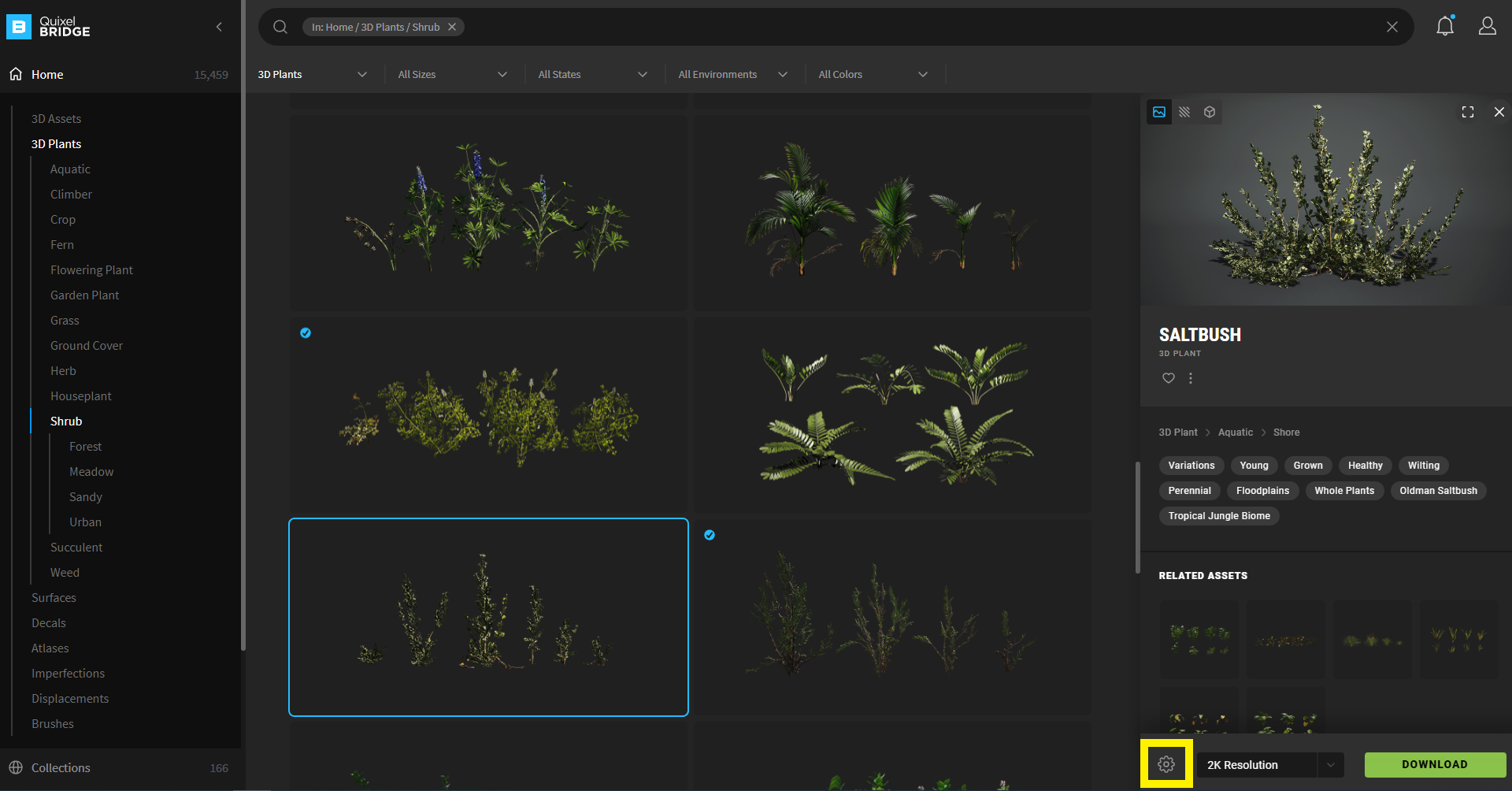
Task: Click the DOWNLOAD button
Action: pyautogui.click(x=1435, y=765)
